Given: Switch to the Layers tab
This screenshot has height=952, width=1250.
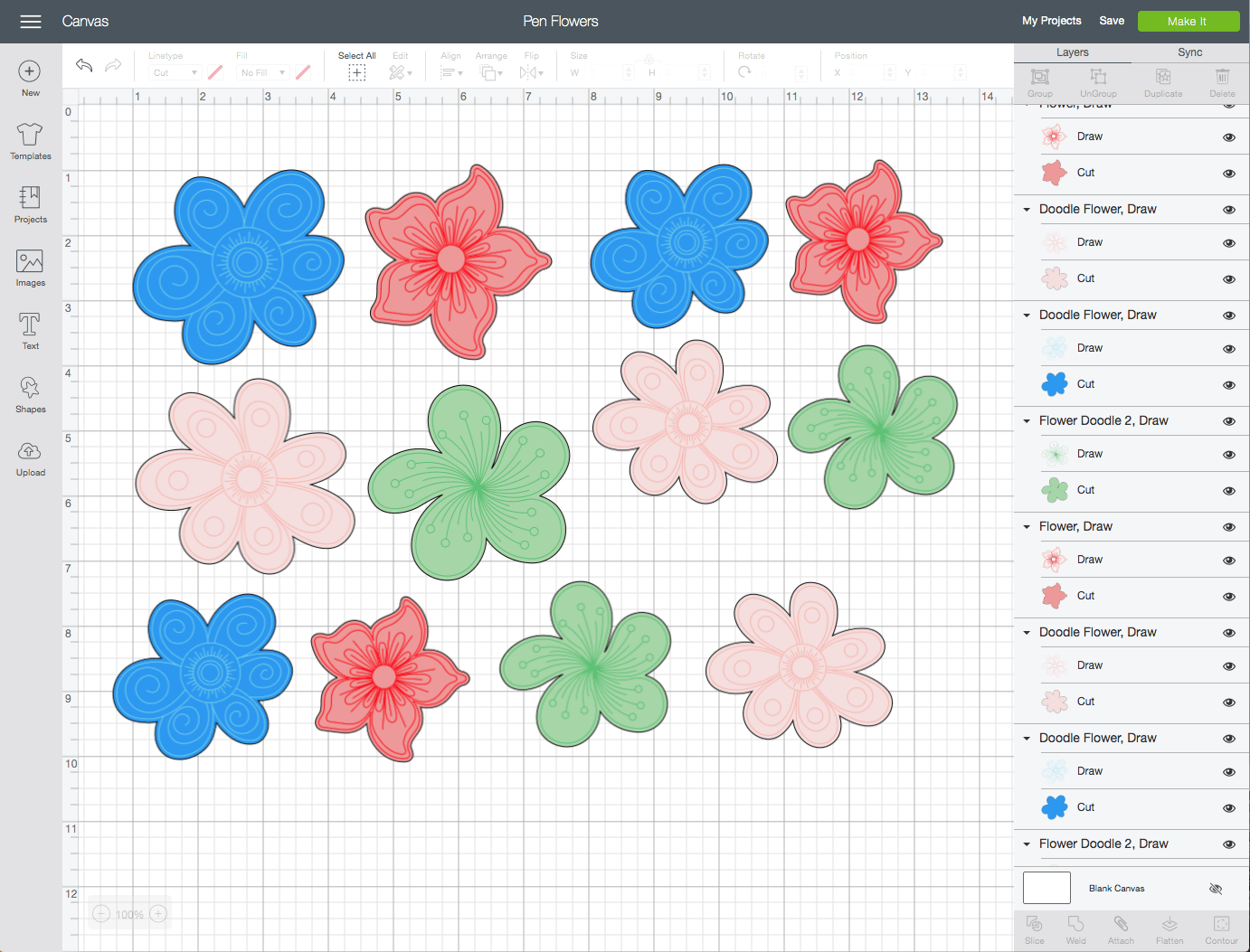Looking at the screenshot, I should click(x=1072, y=52).
